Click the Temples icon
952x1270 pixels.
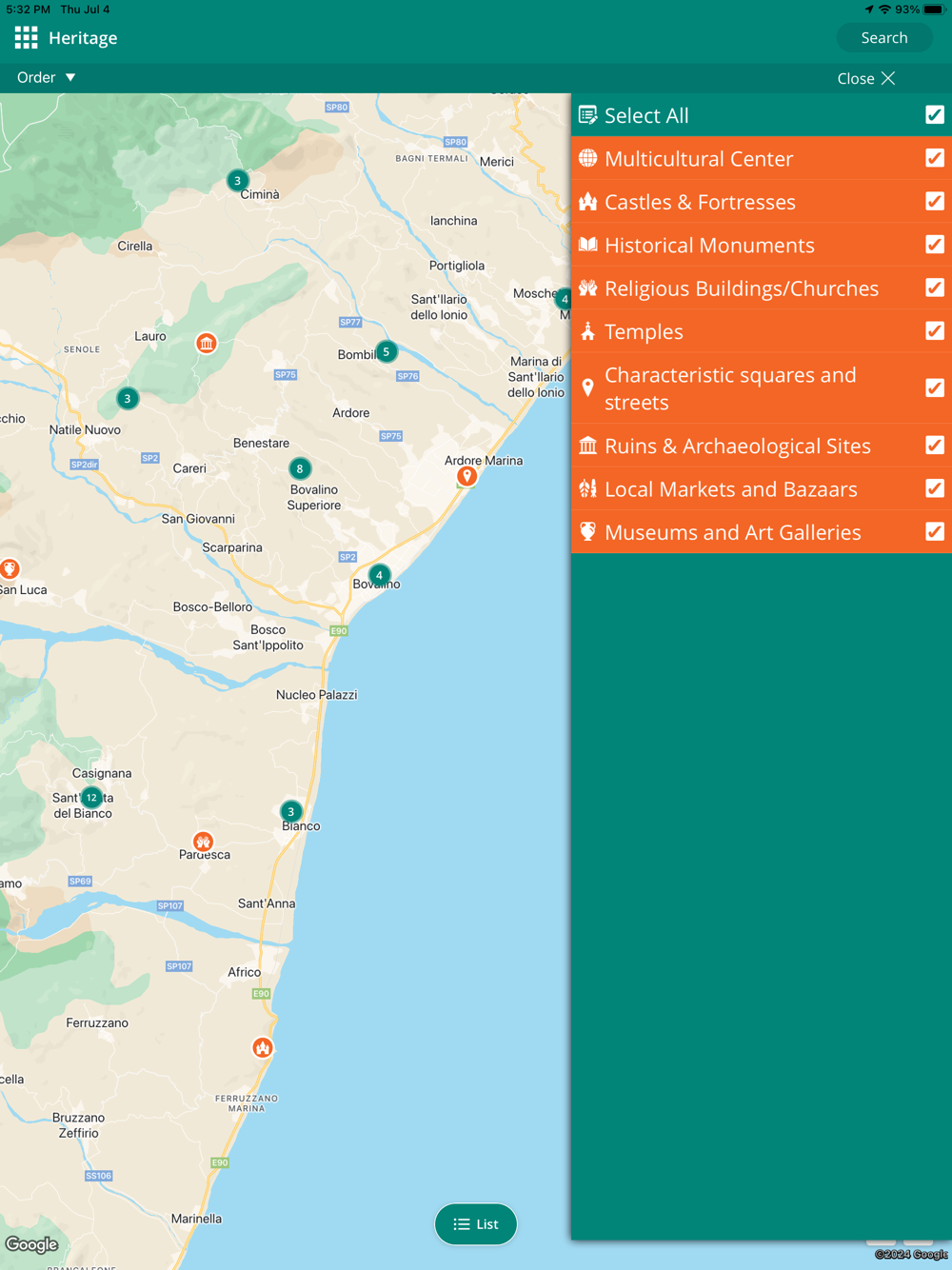587,331
